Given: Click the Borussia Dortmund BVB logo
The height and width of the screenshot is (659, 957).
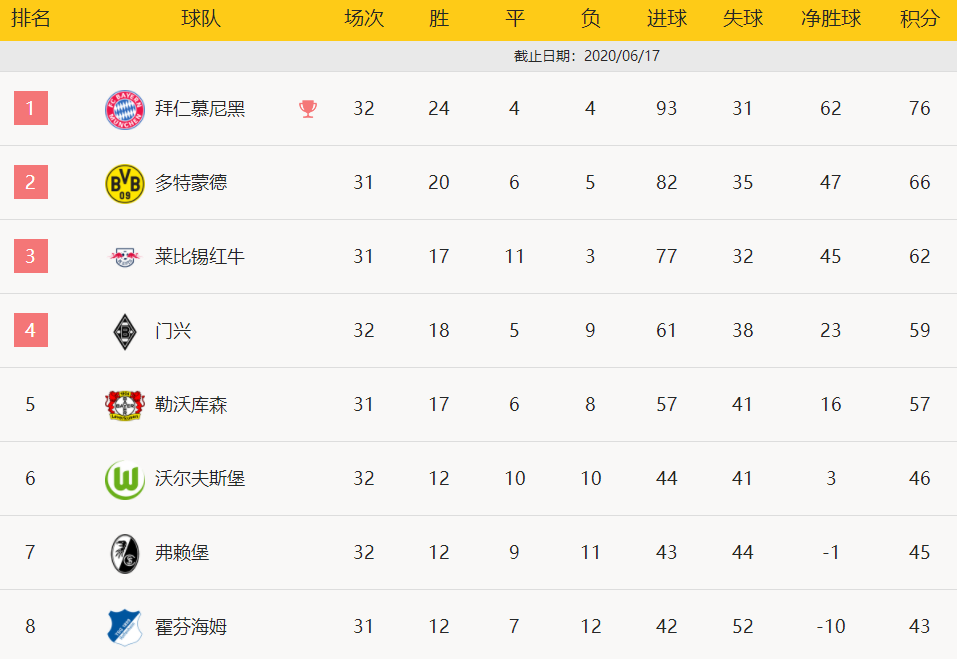Looking at the screenshot, I should [125, 184].
